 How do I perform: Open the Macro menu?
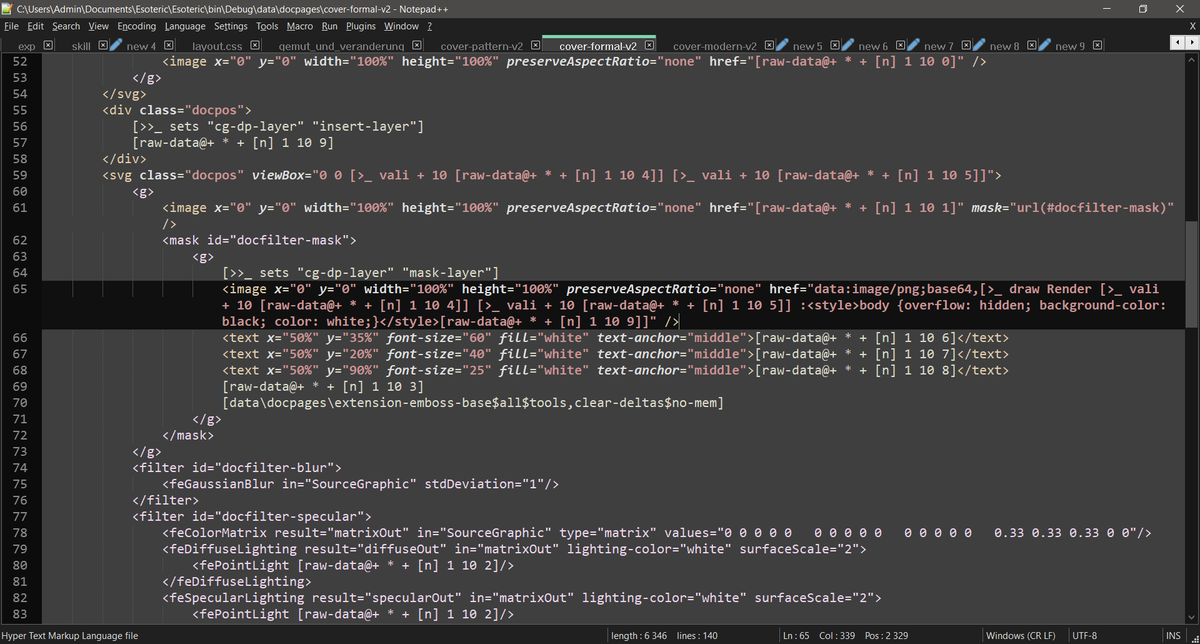[x=300, y=26]
